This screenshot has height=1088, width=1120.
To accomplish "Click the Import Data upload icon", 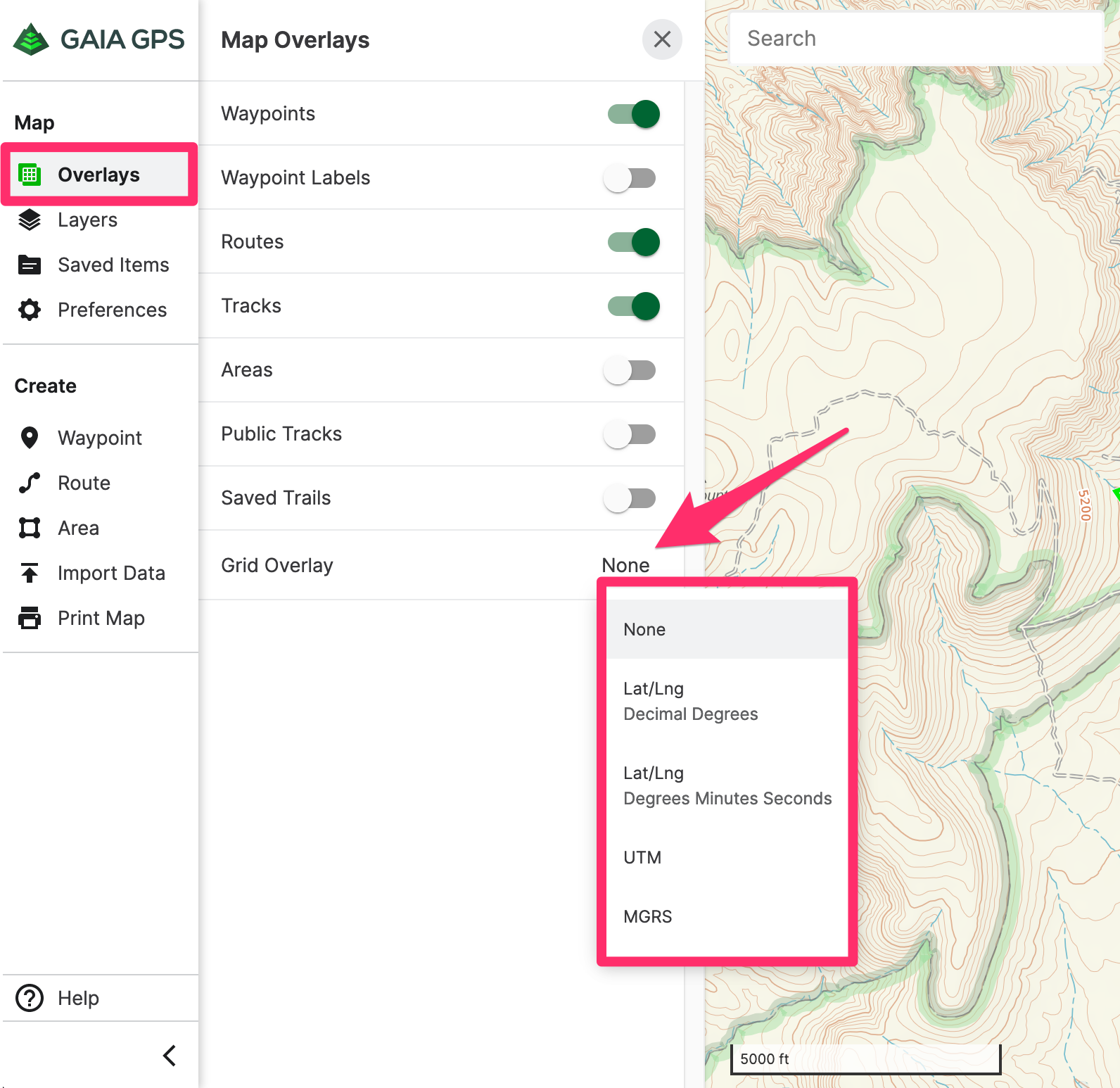I will (30, 573).
